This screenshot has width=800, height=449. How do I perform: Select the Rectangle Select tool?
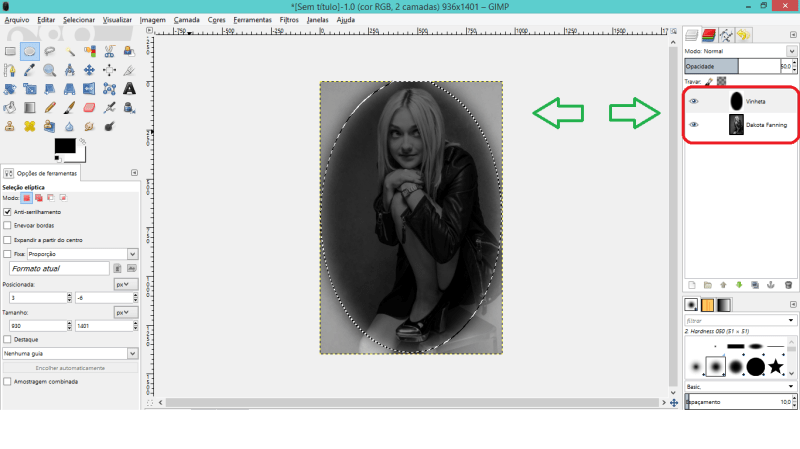click(9, 50)
